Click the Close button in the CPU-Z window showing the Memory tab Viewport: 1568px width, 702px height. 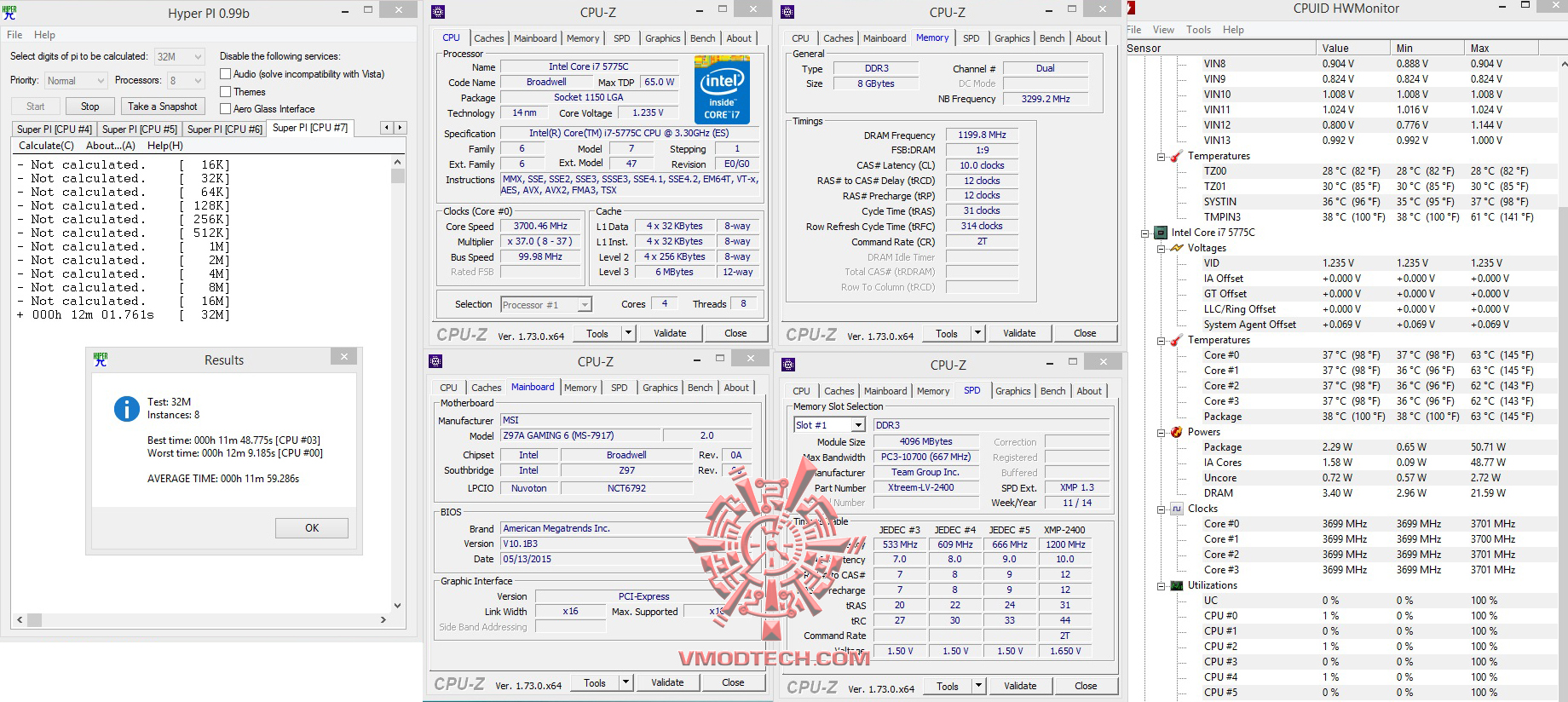pyautogui.click(x=1085, y=333)
